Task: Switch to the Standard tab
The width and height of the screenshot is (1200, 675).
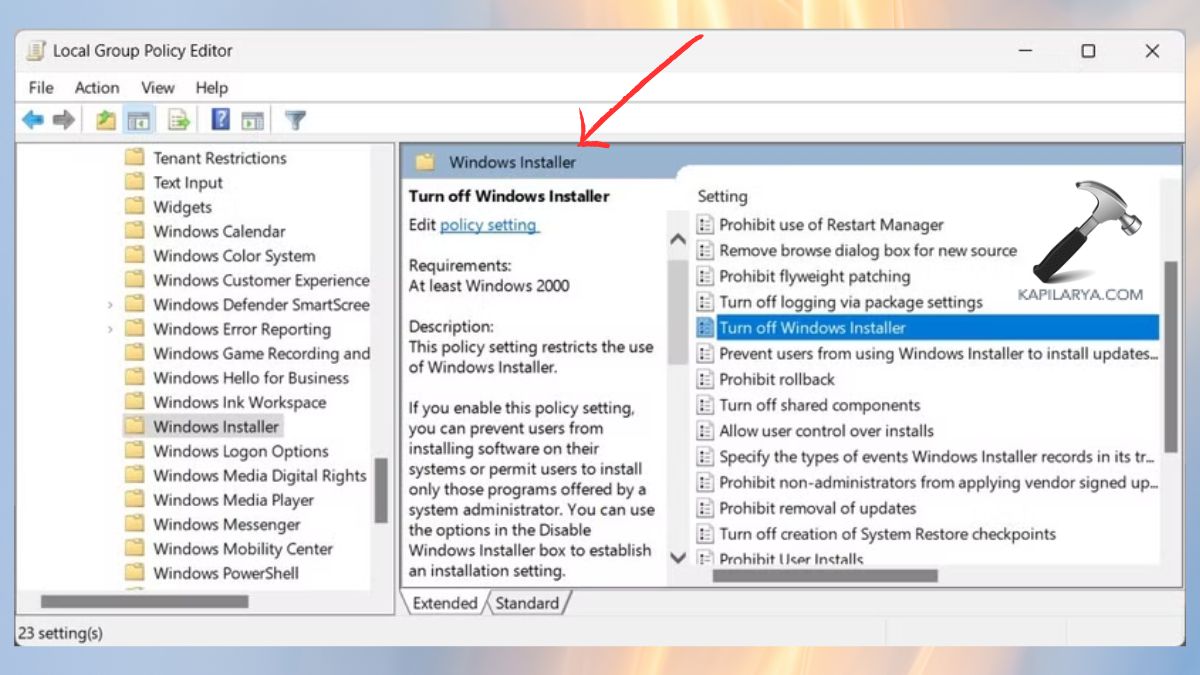Action: 528,602
